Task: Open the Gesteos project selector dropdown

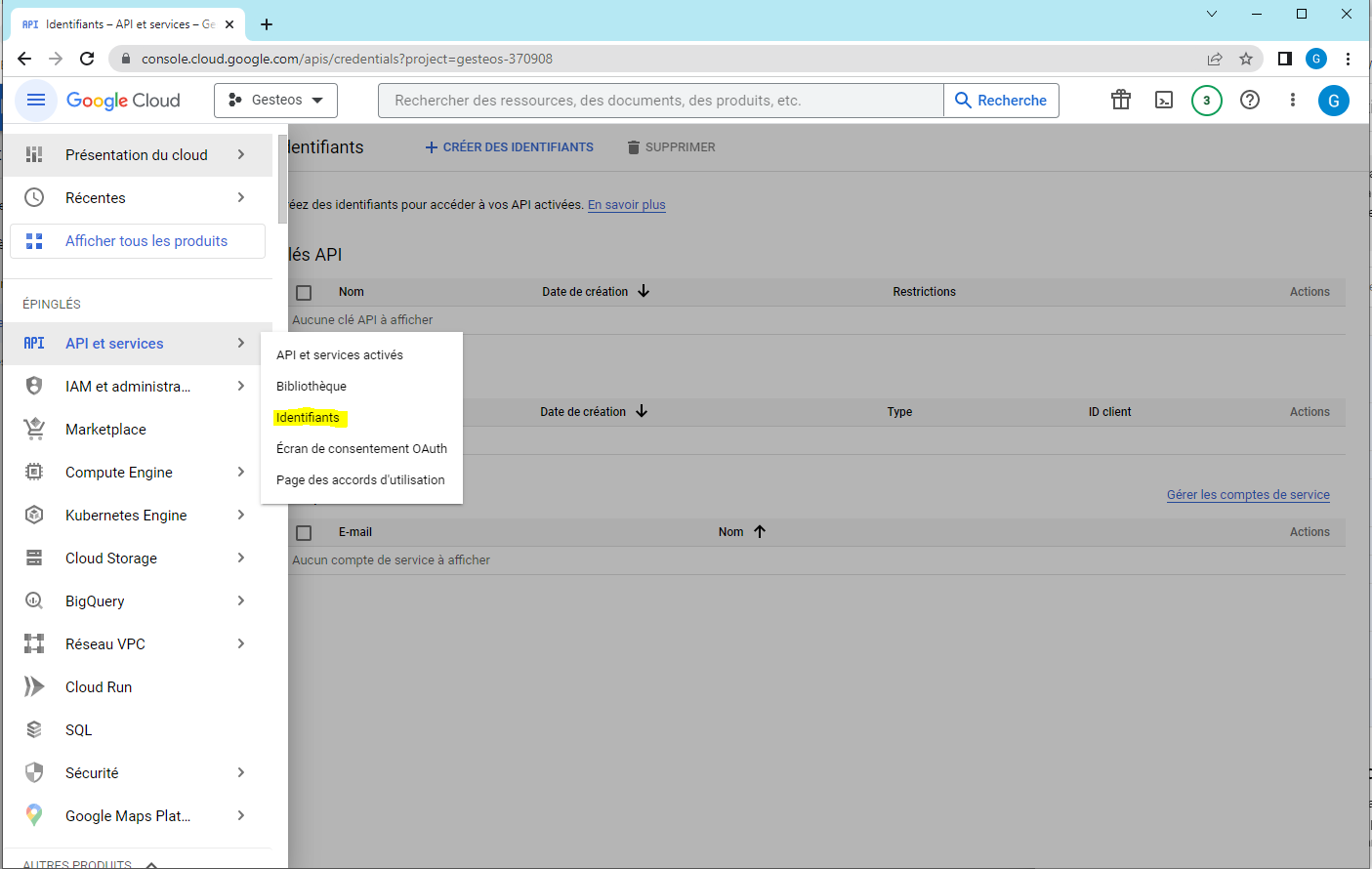Action: pyautogui.click(x=275, y=101)
